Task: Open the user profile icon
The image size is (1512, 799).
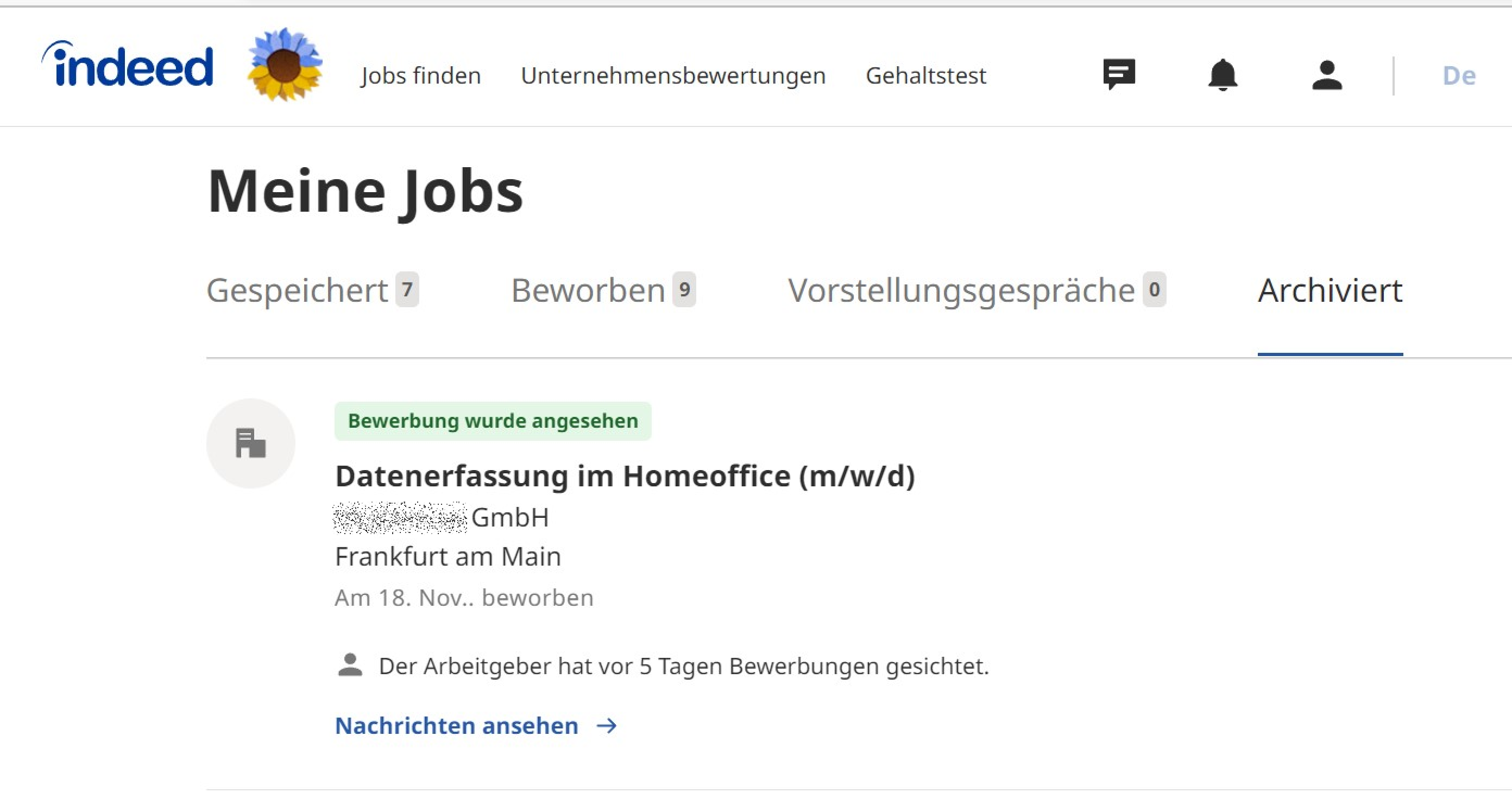Action: coord(1326,75)
